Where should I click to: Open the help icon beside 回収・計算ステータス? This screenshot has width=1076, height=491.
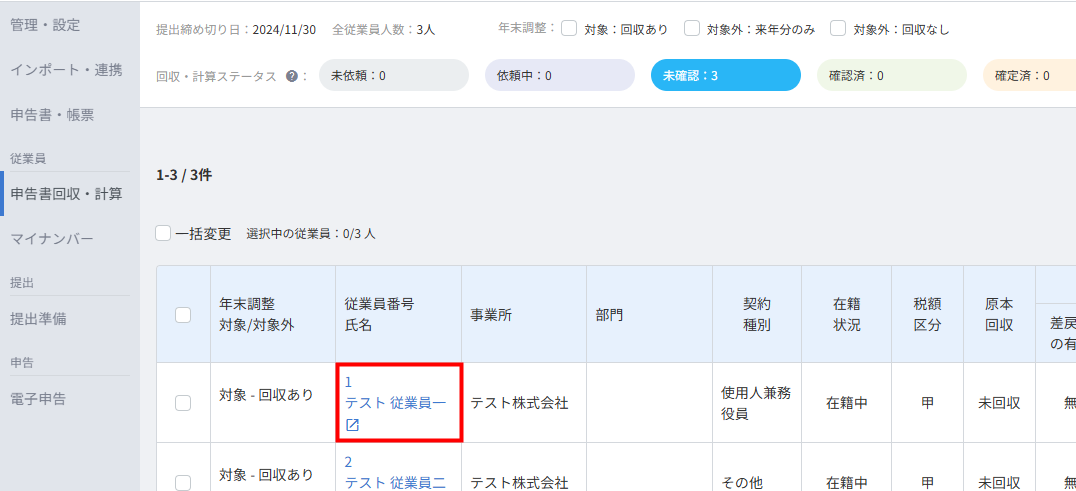click(x=292, y=76)
